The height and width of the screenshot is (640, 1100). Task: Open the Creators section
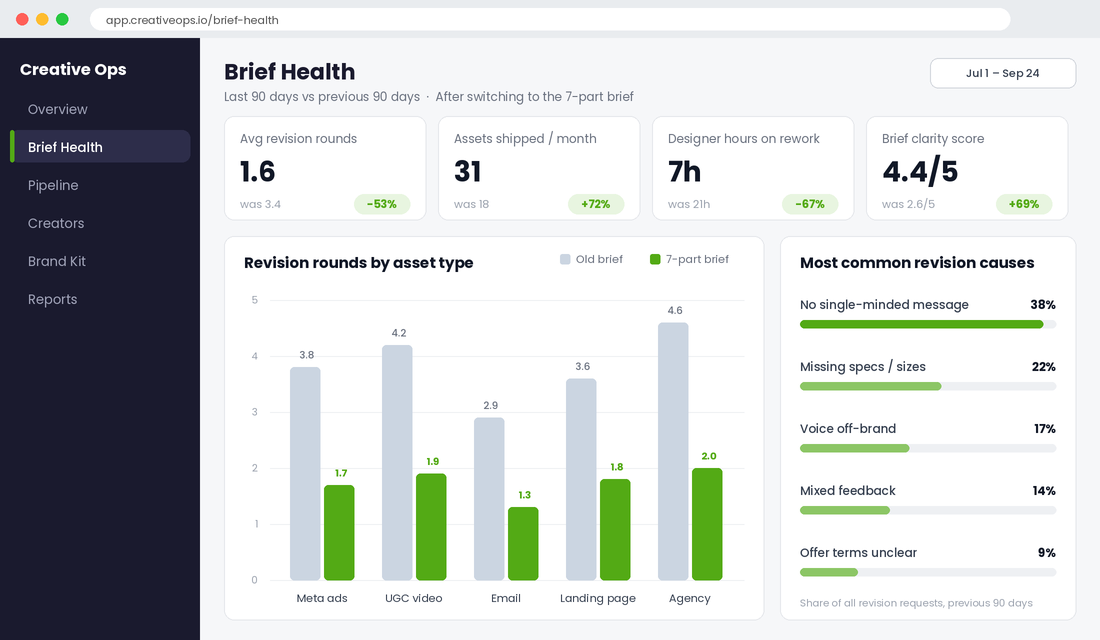click(56, 223)
